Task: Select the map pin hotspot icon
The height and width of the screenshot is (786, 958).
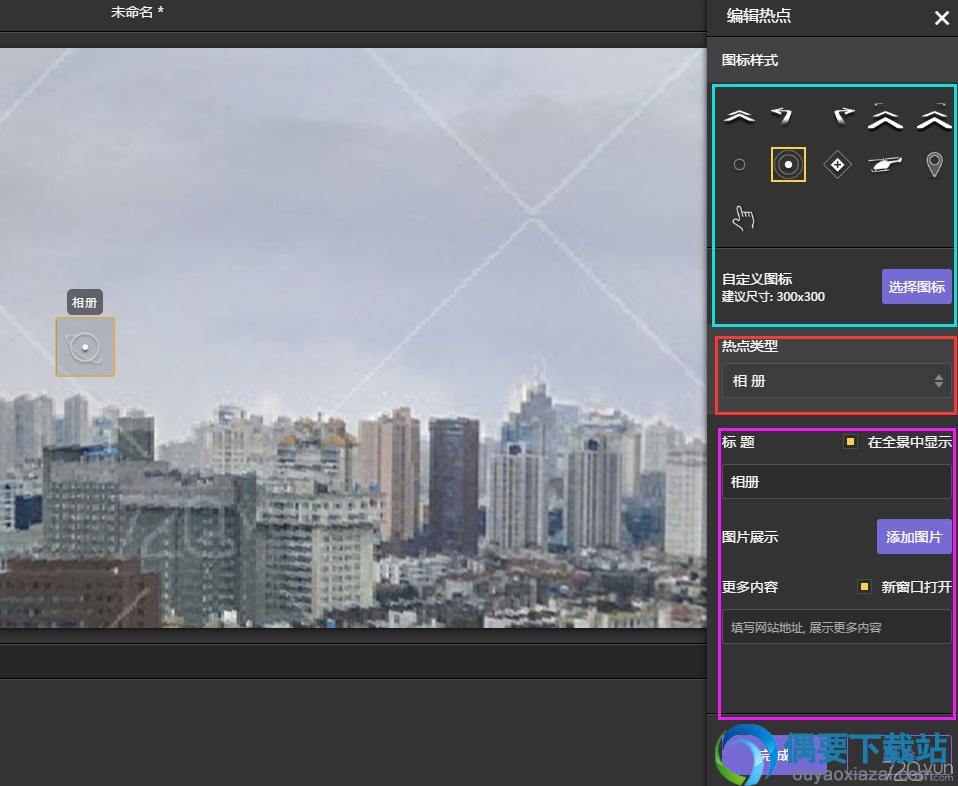Action: [934, 165]
